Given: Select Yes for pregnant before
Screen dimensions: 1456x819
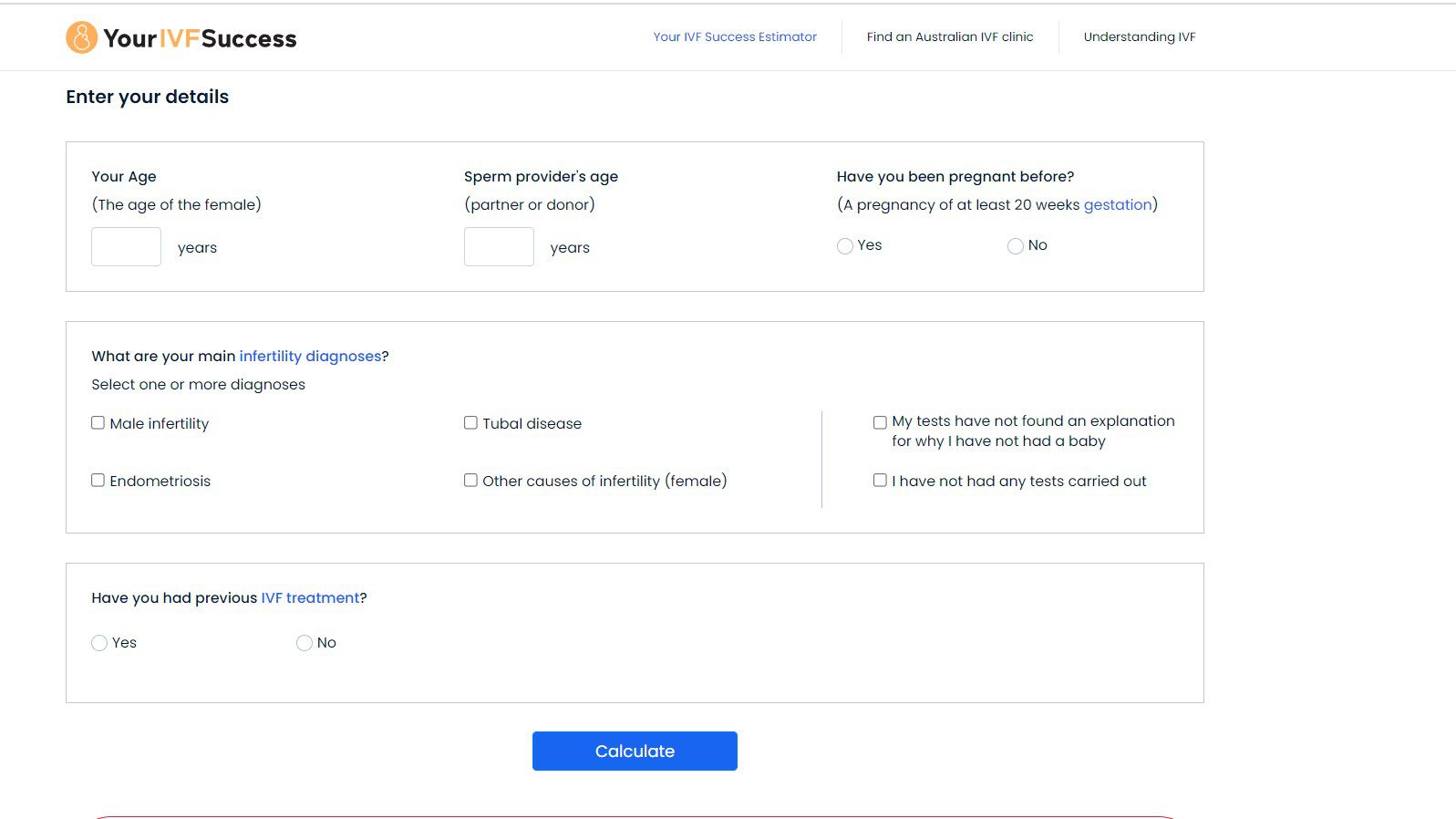Looking at the screenshot, I should pos(845,246).
